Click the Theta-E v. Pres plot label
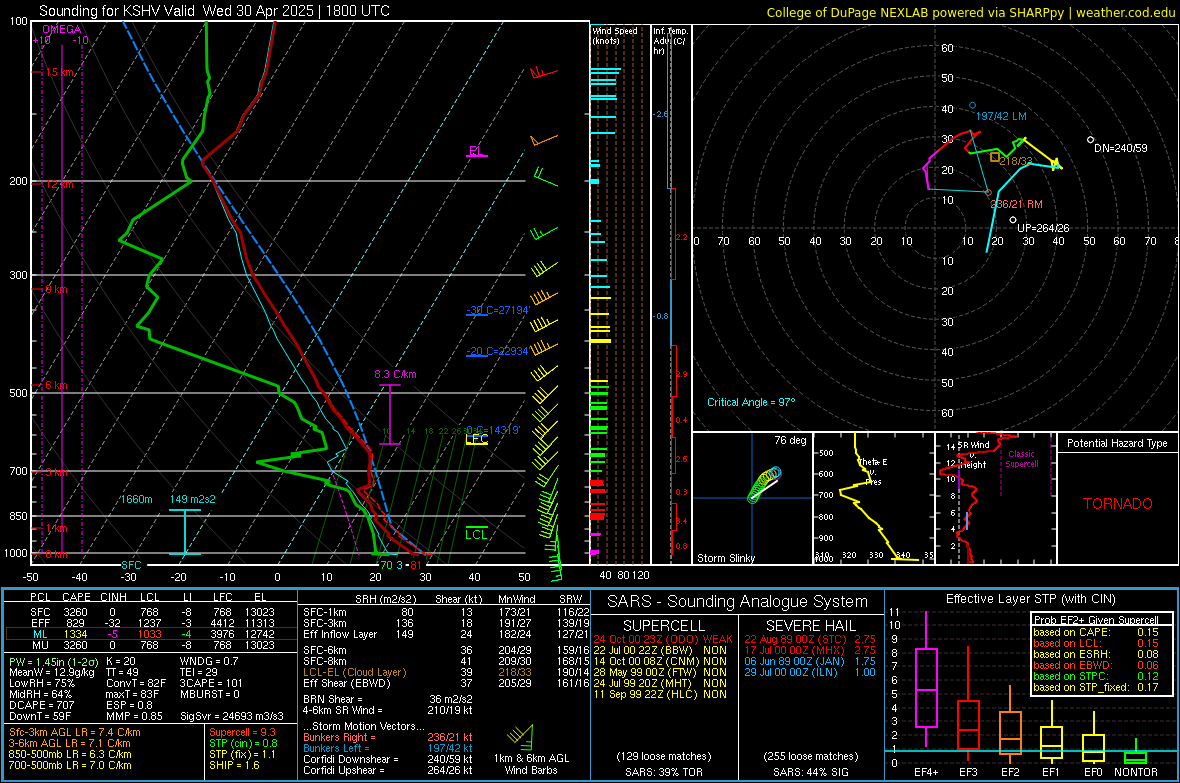Viewport: 1180px width, 783px height. (x=873, y=471)
